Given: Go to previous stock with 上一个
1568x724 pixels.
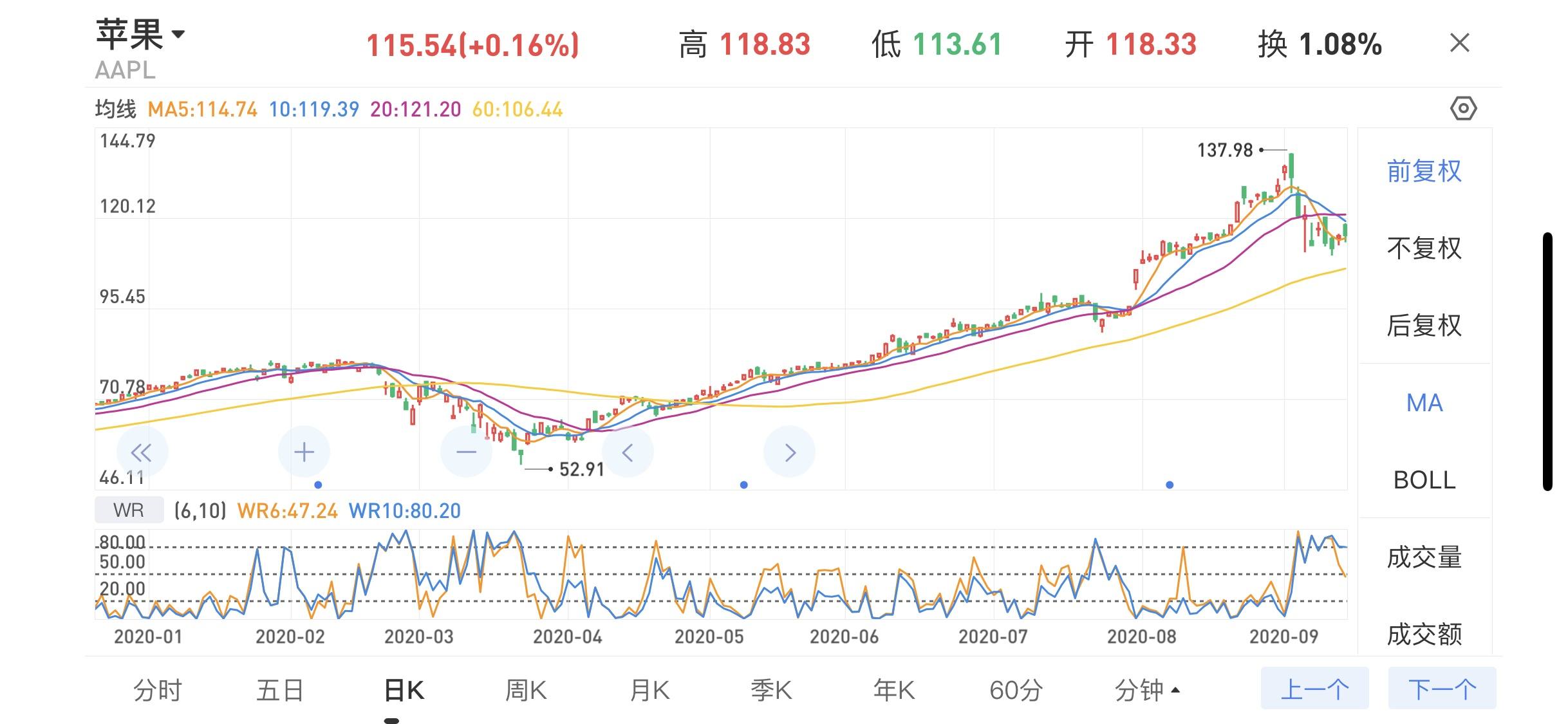Looking at the screenshot, I should [1314, 689].
